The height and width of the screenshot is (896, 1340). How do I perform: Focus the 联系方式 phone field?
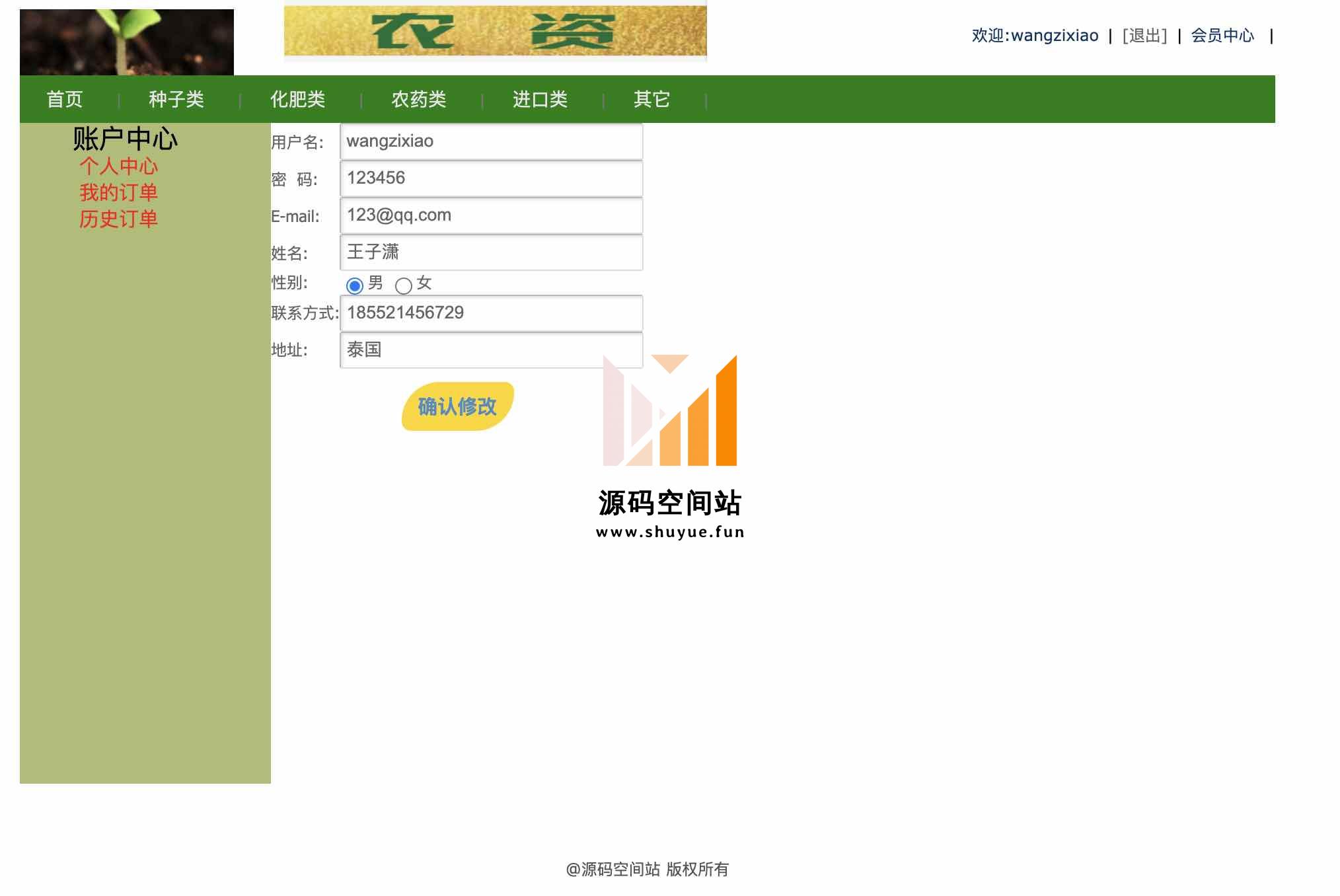click(491, 313)
